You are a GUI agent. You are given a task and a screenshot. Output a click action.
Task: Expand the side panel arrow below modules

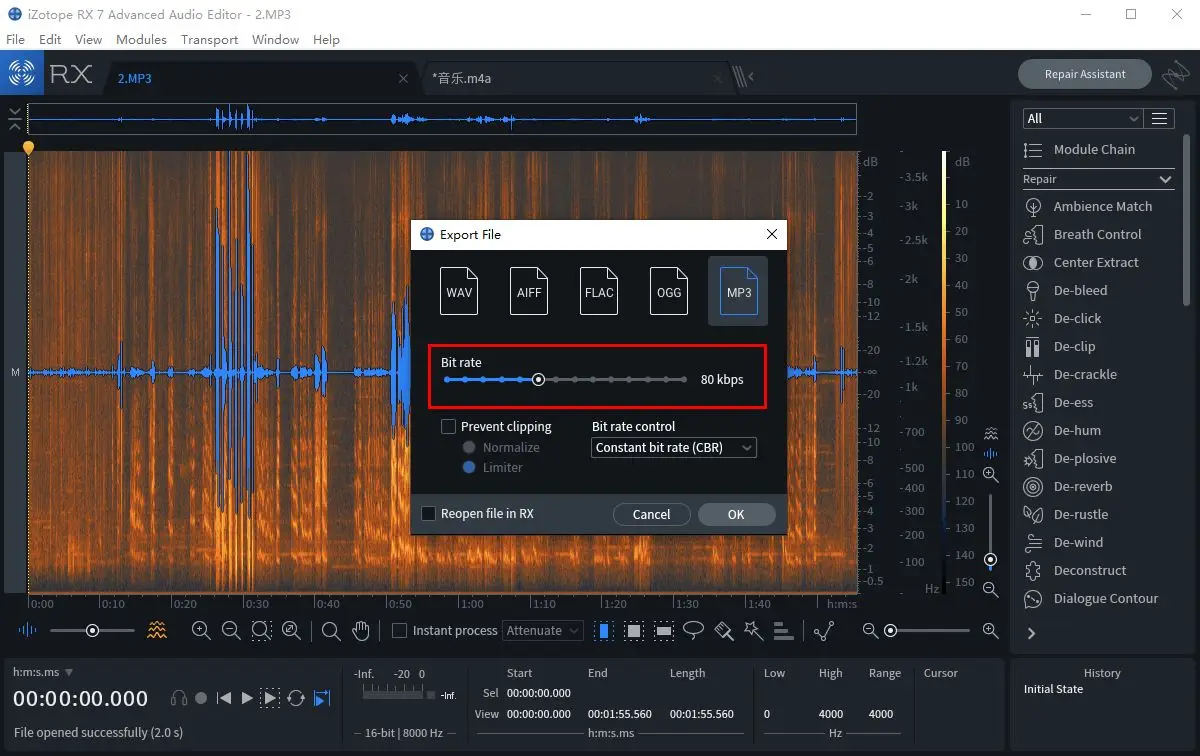pyautogui.click(x=1031, y=633)
